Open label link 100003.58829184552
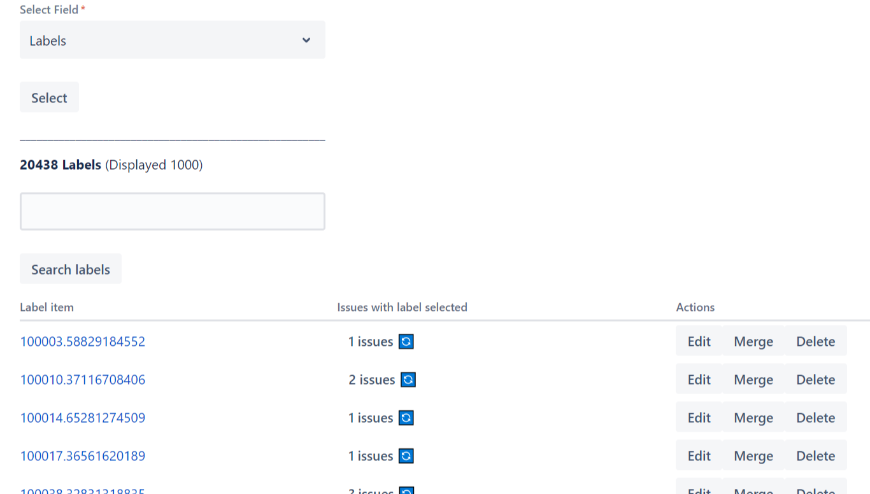This screenshot has width=870, height=494. (x=83, y=342)
